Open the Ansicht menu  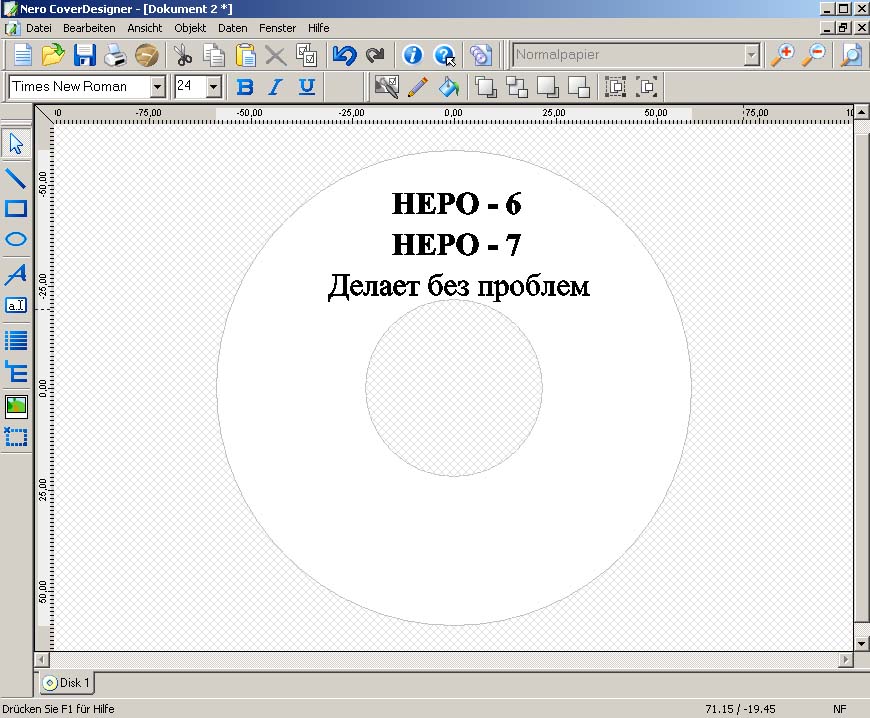(x=145, y=28)
